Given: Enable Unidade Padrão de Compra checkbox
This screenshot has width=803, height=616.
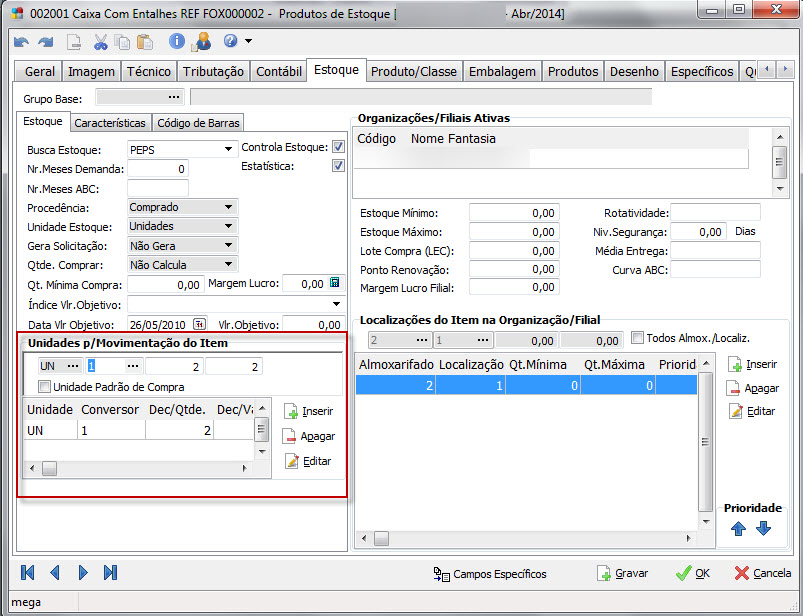Looking at the screenshot, I should click(44, 387).
